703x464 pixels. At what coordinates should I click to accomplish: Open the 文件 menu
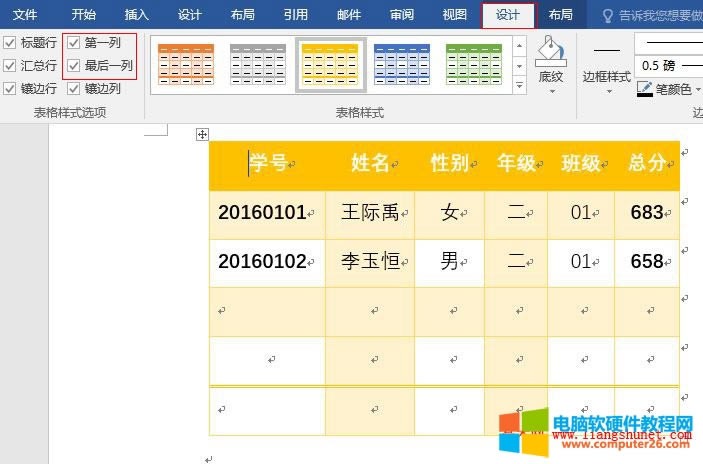25,15
